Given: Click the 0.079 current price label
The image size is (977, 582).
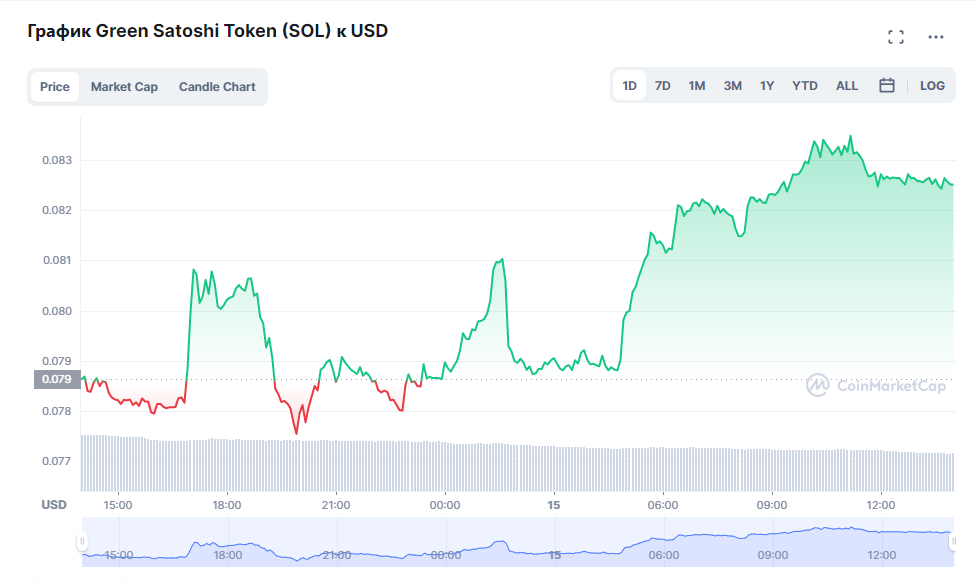Looking at the screenshot, I should pos(57,379).
